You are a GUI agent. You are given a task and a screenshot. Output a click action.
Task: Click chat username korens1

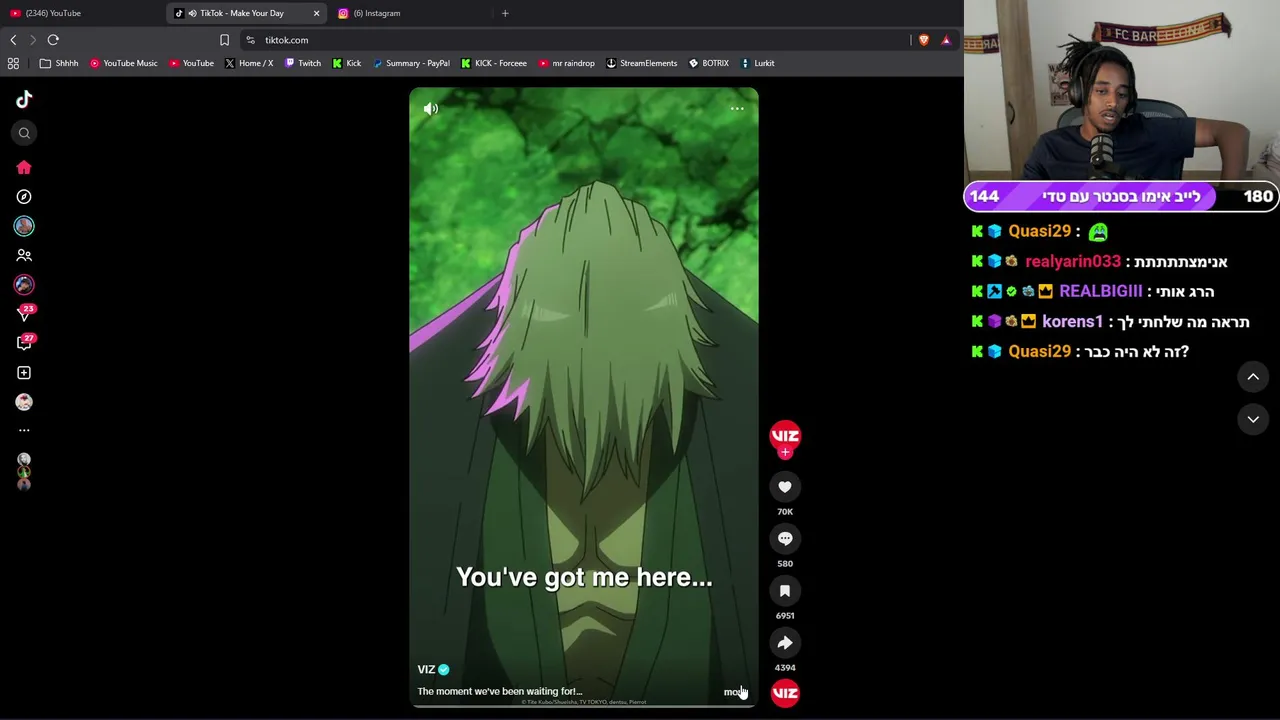[x=1072, y=322]
